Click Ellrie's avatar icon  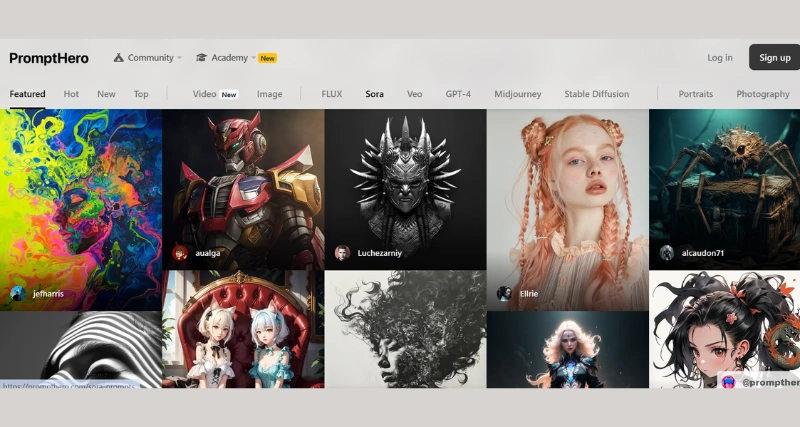504,294
